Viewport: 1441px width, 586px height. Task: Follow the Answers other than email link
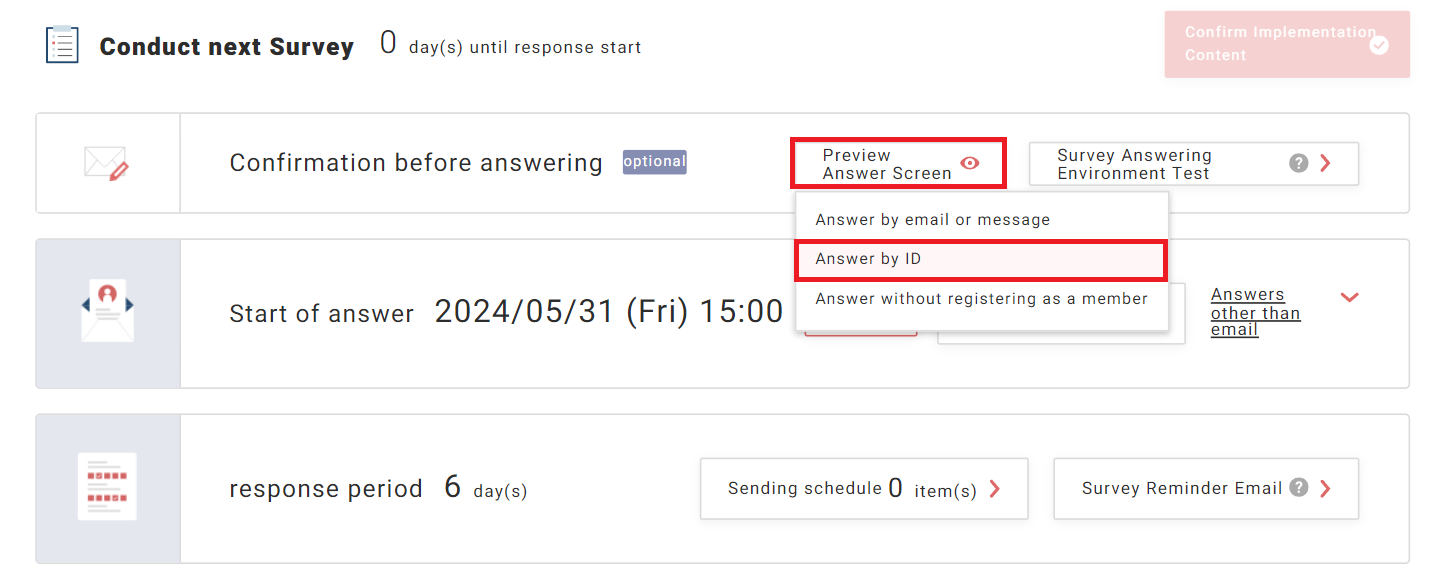click(1255, 312)
